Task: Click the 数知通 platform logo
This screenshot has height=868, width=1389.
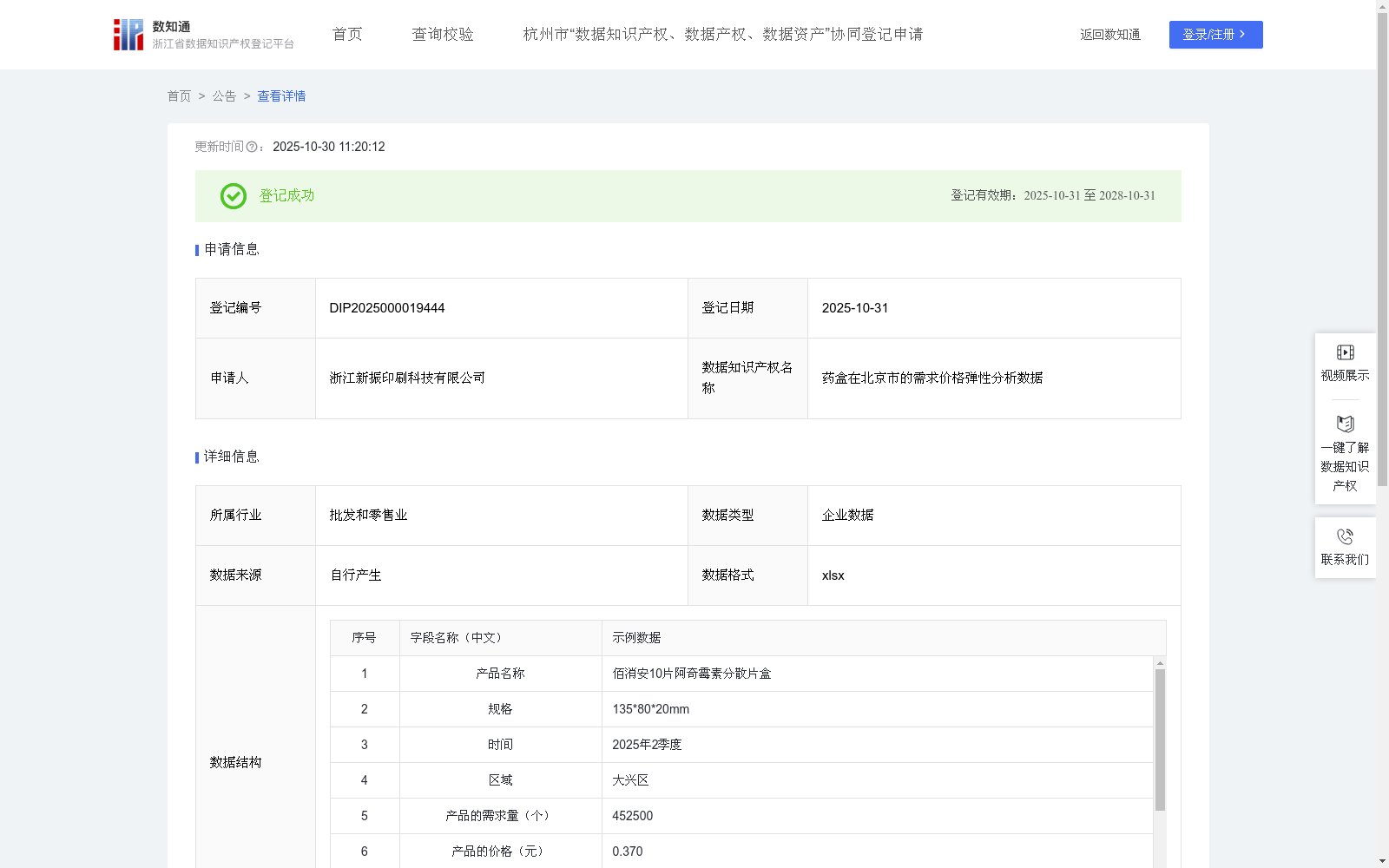Action: coord(204,35)
